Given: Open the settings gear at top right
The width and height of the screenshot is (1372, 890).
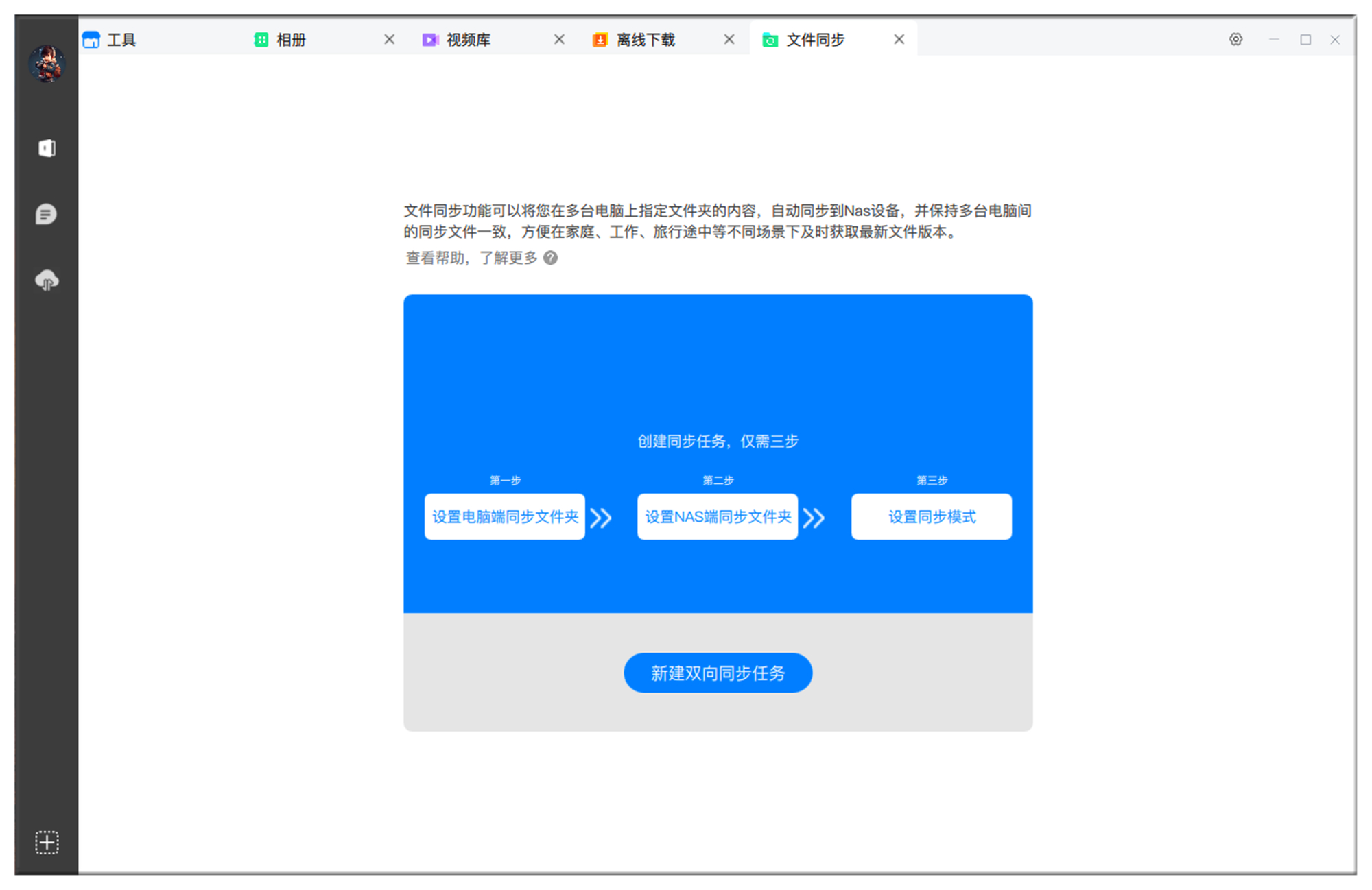Looking at the screenshot, I should [1235, 40].
